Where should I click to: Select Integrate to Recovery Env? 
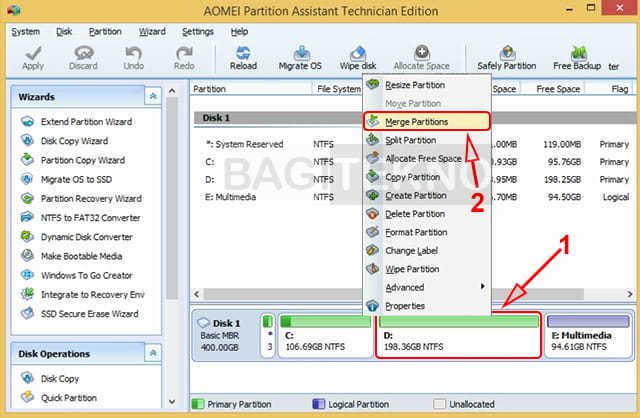83,294
